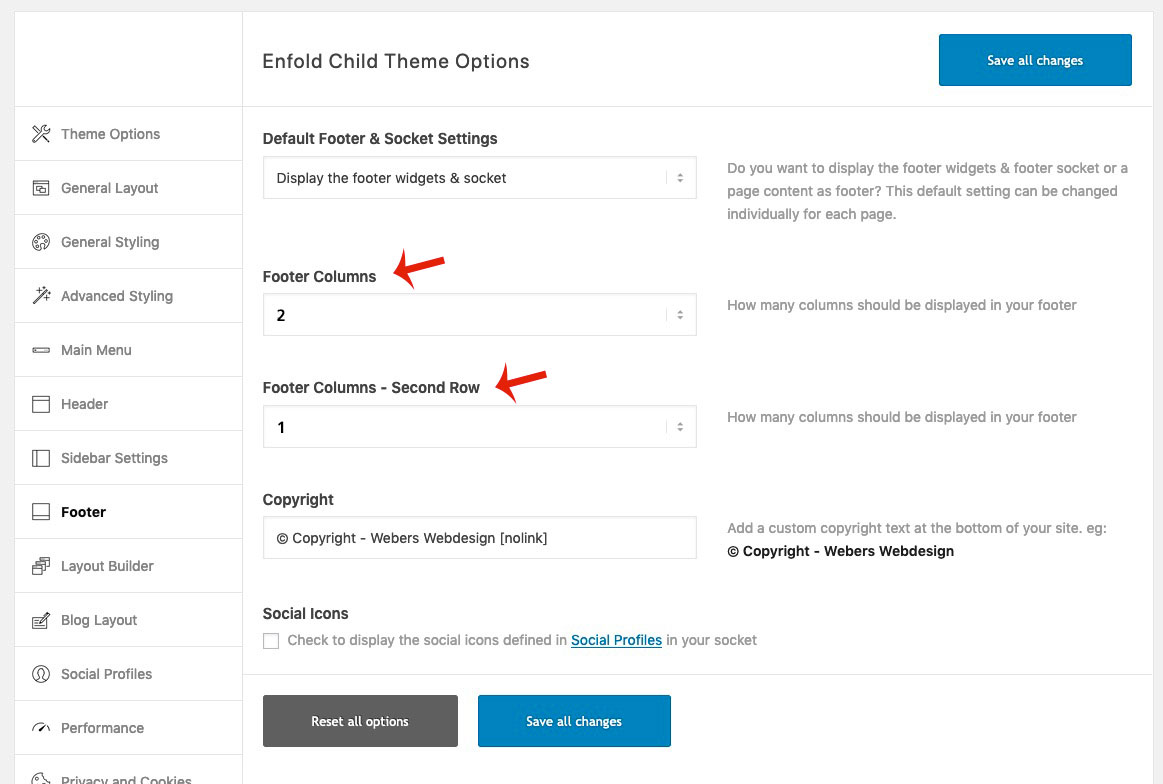
Task: Open Sidebar Settings section
Action: pyautogui.click(x=128, y=458)
